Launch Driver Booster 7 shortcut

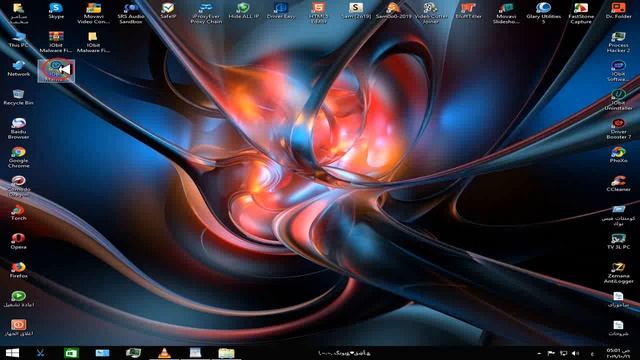[x=618, y=129]
